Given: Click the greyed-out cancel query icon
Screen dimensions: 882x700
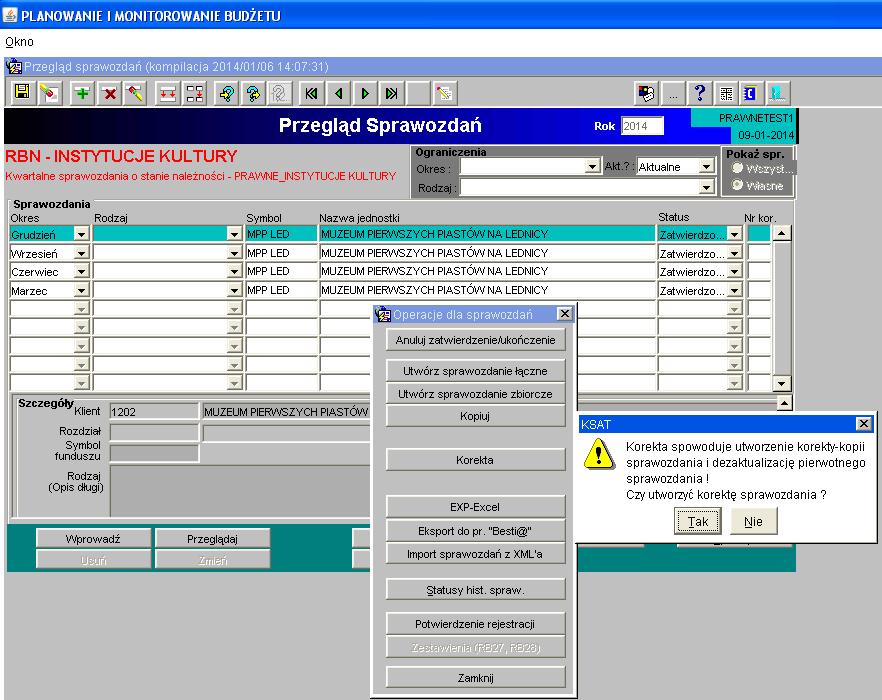Looking at the screenshot, I should click(280, 92).
